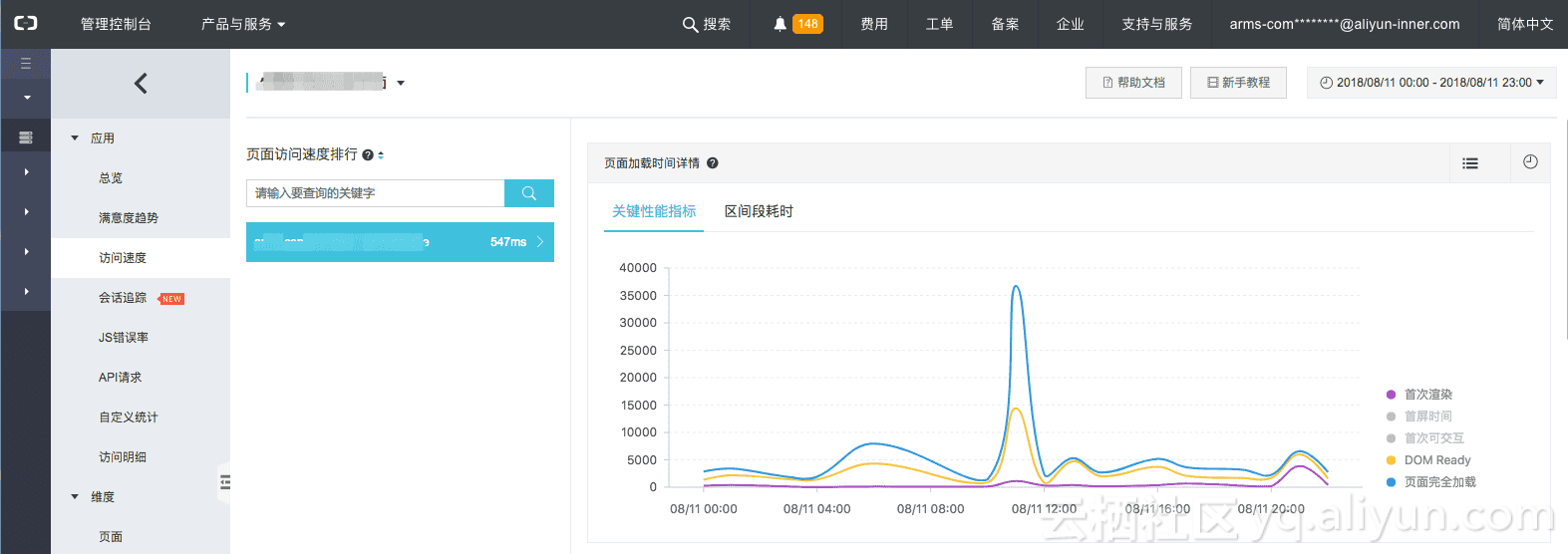The height and width of the screenshot is (554, 1568).
Task: Click 帮助文档 button
Action: 1133,83
